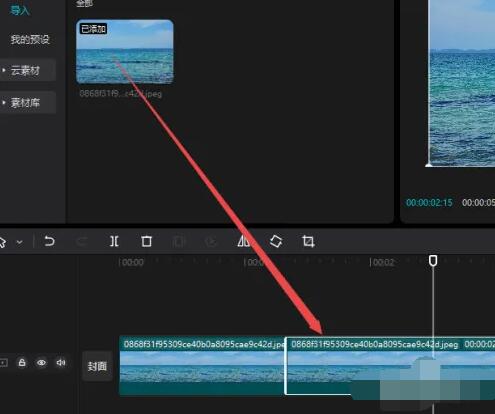Toggle track lock icon
Screen dimensions: 495x414
coord(22,362)
